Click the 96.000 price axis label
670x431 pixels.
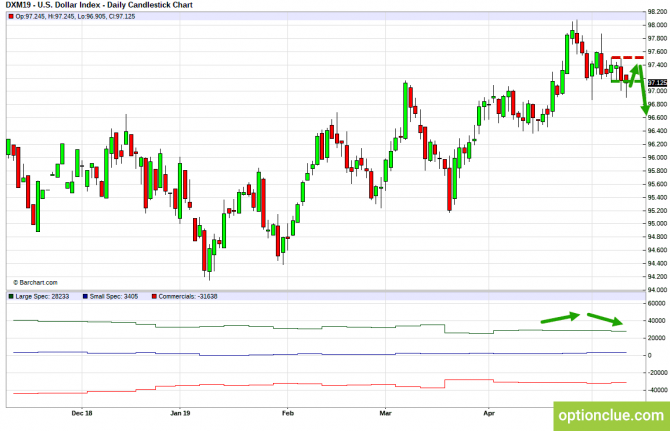pyautogui.click(x=657, y=157)
